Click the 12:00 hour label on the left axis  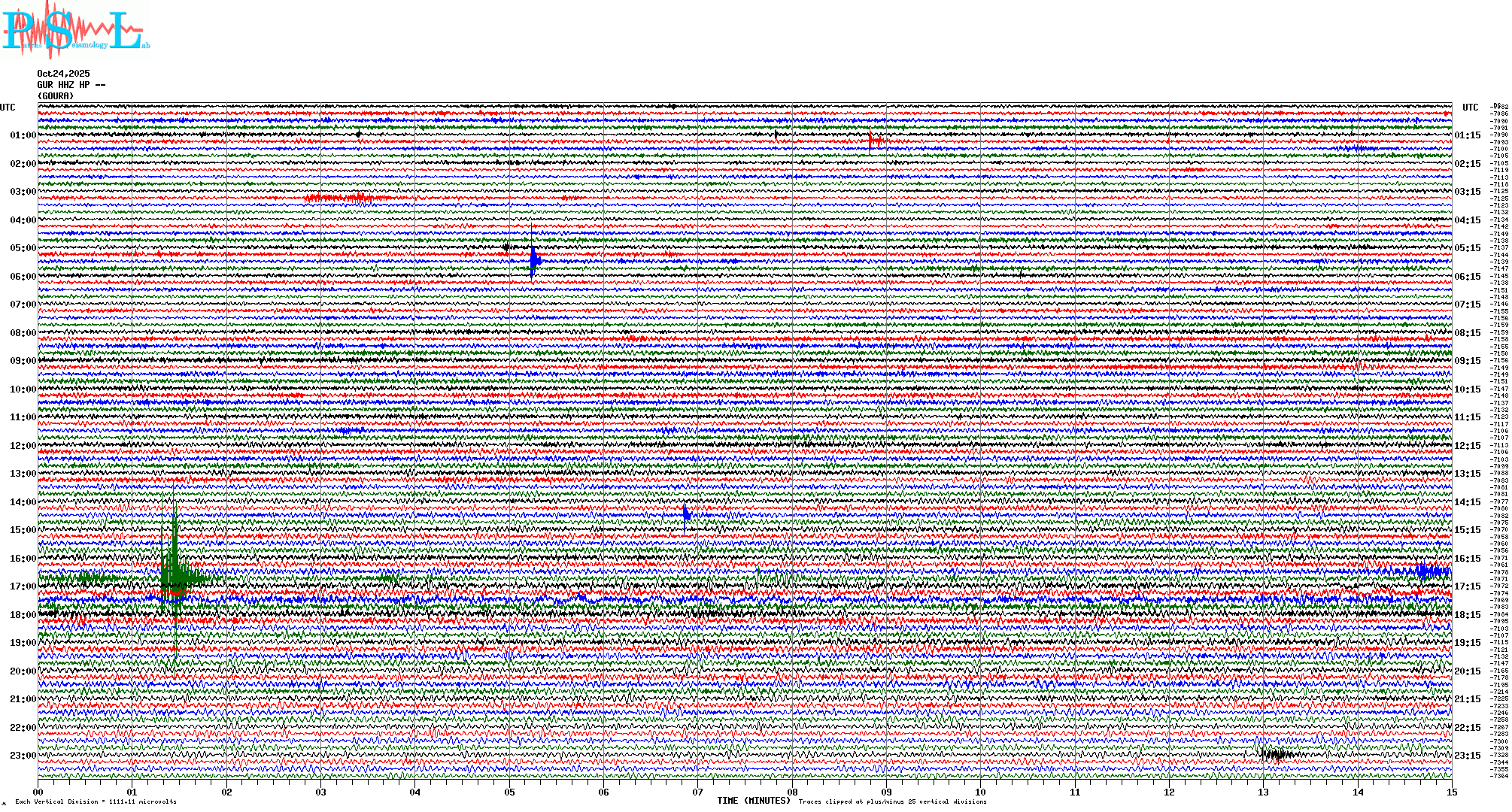pyautogui.click(x=23, y=446)
